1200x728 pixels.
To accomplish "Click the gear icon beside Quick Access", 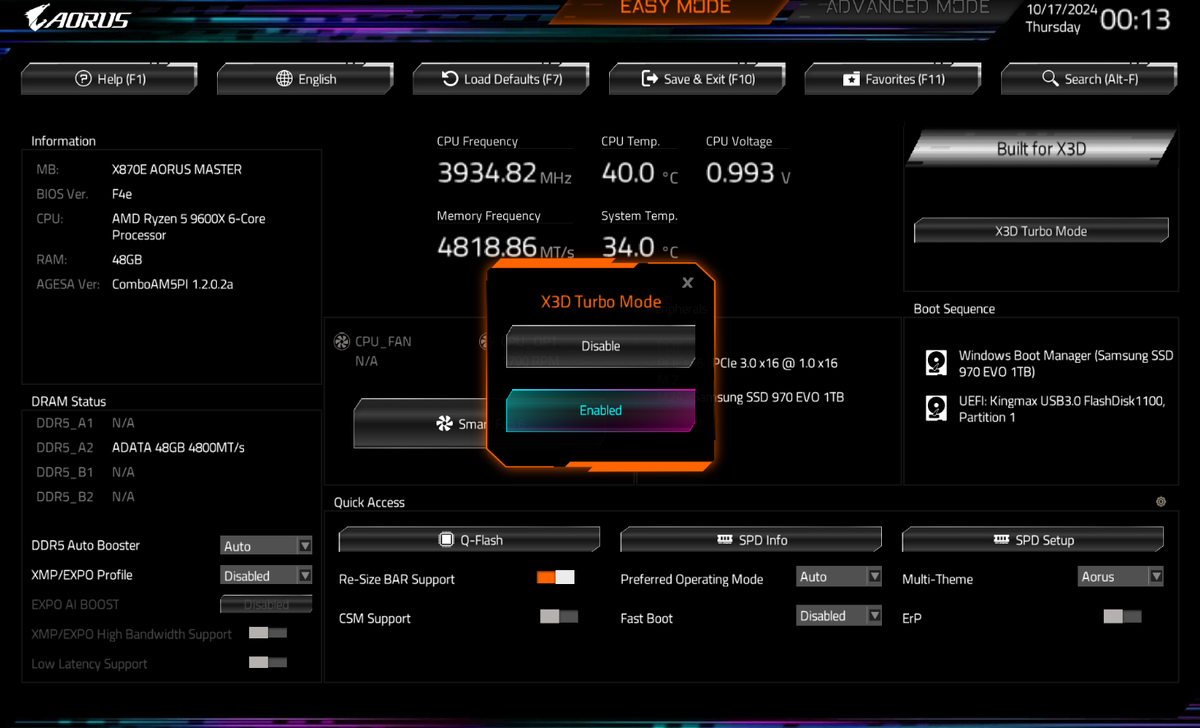I will tap(1161, 502).
